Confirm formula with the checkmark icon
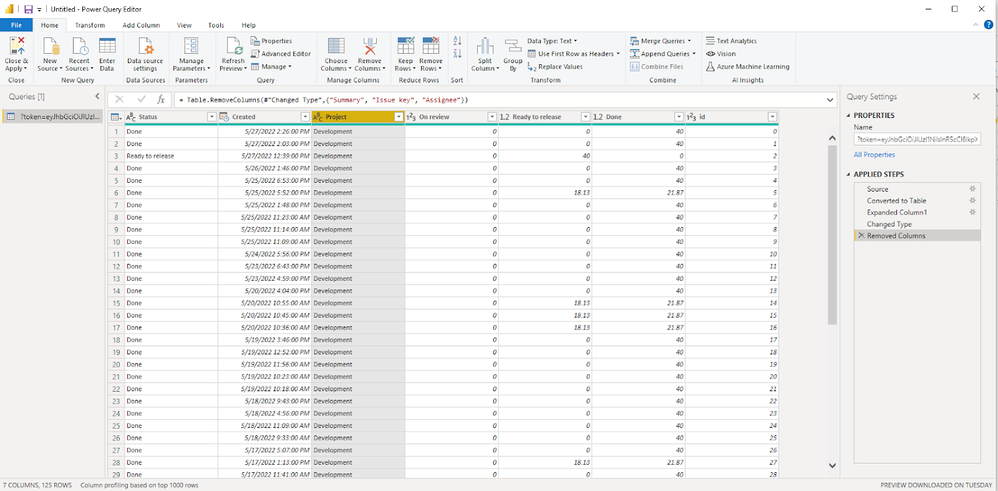998x491 pixels. pos(141,100)
